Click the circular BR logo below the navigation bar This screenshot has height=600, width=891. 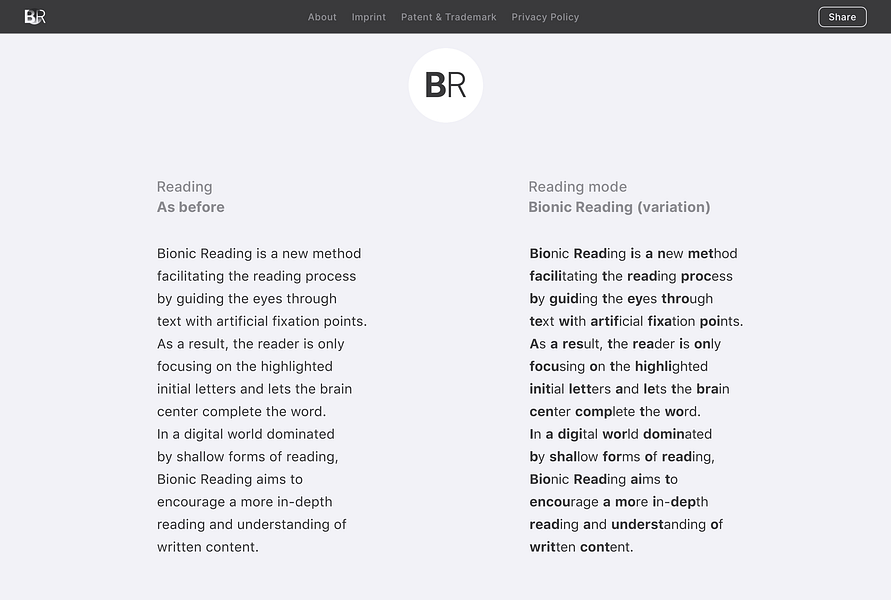coord(445,85)
